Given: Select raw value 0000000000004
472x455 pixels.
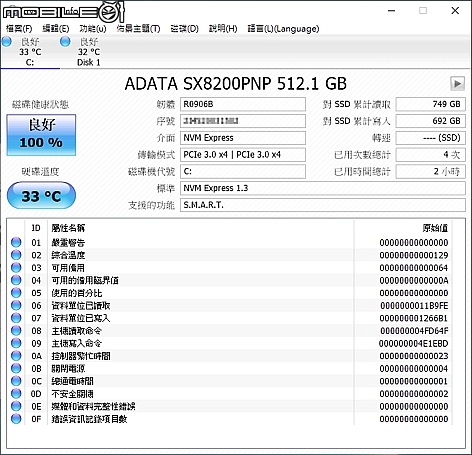Looking at the screenshot, I should click(x=414, y=369).
